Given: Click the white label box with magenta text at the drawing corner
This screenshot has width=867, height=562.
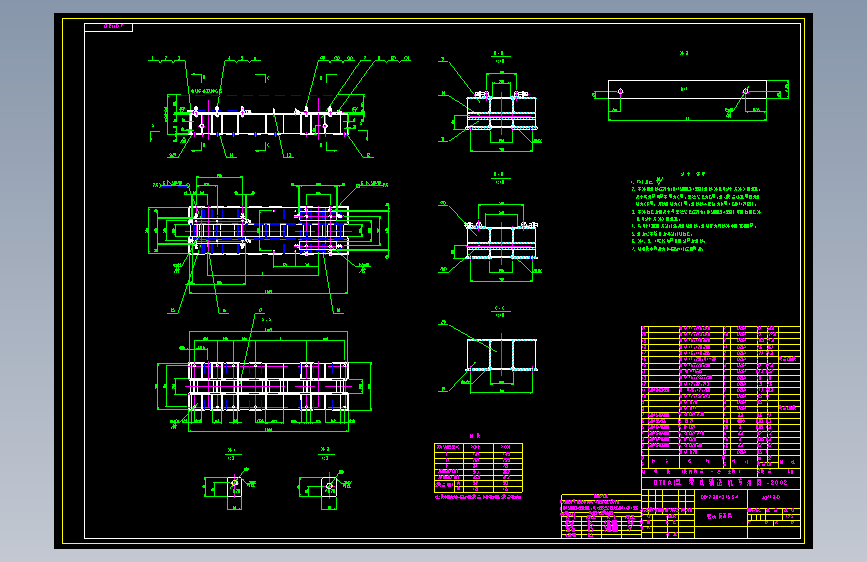Looking at the screenshot, I should (x=108, y=27).
